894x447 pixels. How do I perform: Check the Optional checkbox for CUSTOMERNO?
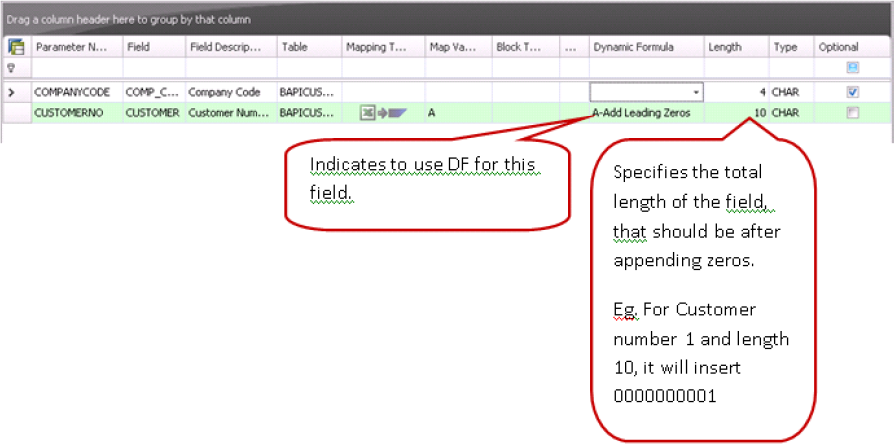851,113
